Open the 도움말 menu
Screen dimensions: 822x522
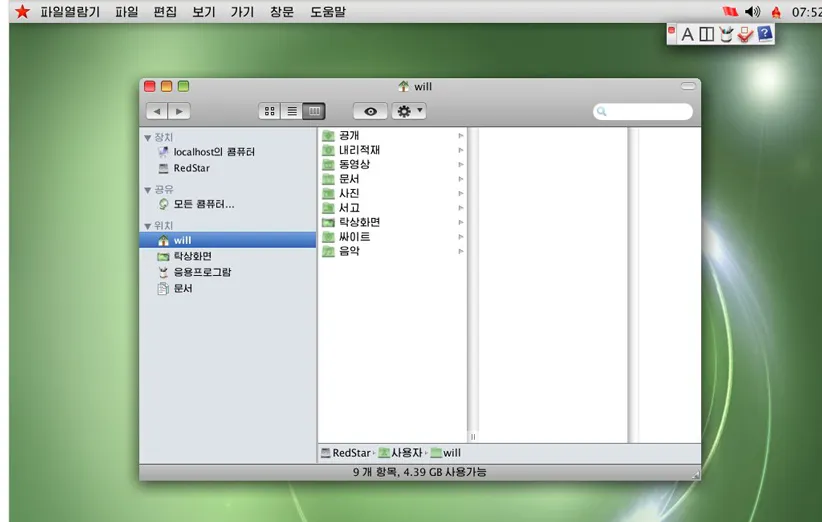tap(327, 12)
